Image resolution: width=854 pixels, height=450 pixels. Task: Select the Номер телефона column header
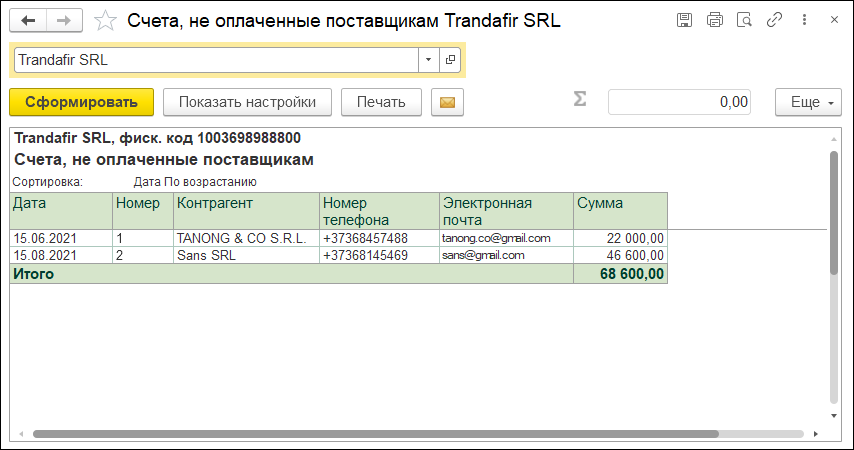[x=379, y=211]
